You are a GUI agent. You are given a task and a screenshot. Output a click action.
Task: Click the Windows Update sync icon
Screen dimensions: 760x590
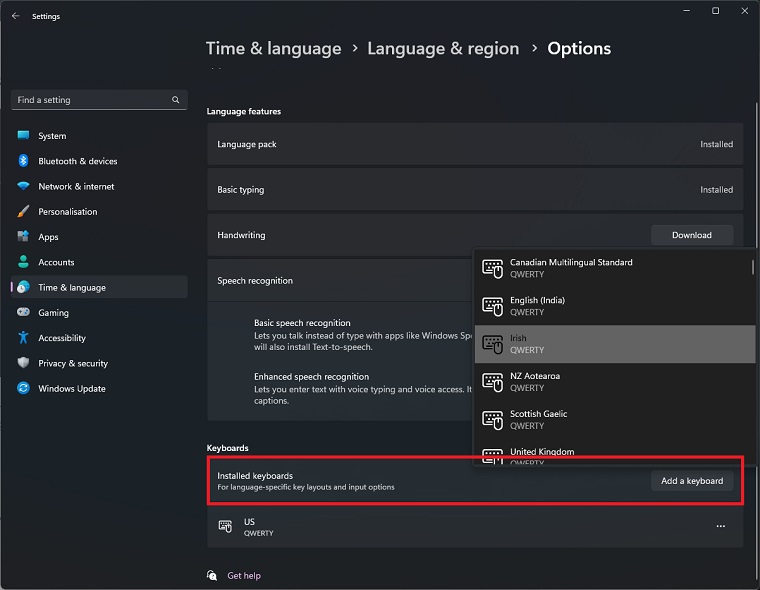coord(23,388)
